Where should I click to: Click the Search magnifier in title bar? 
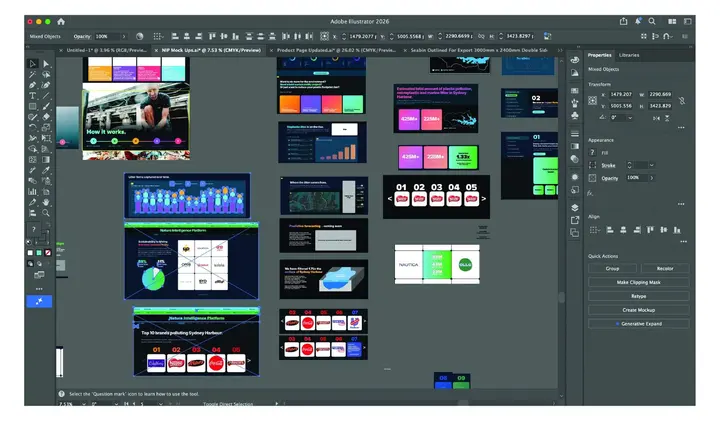pyautogui.click(x=652, y=21)
